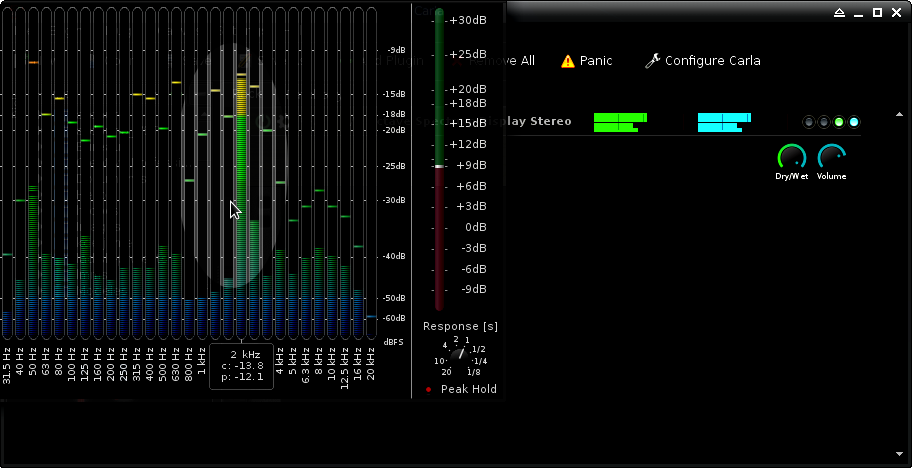Close the Carla window
The width and height of the screenshot is (912, 468).
point(896,13)
